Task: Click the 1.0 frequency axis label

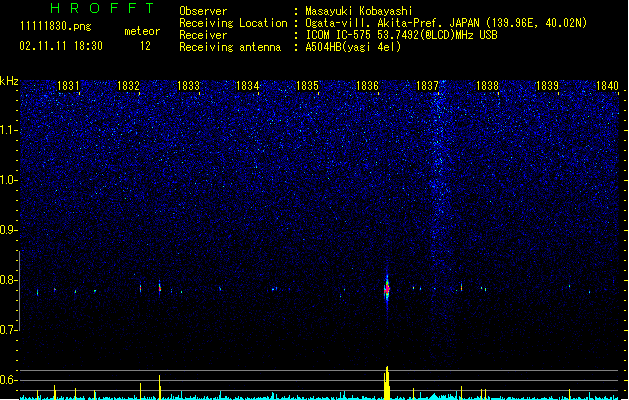Action: tap(8, 180)
